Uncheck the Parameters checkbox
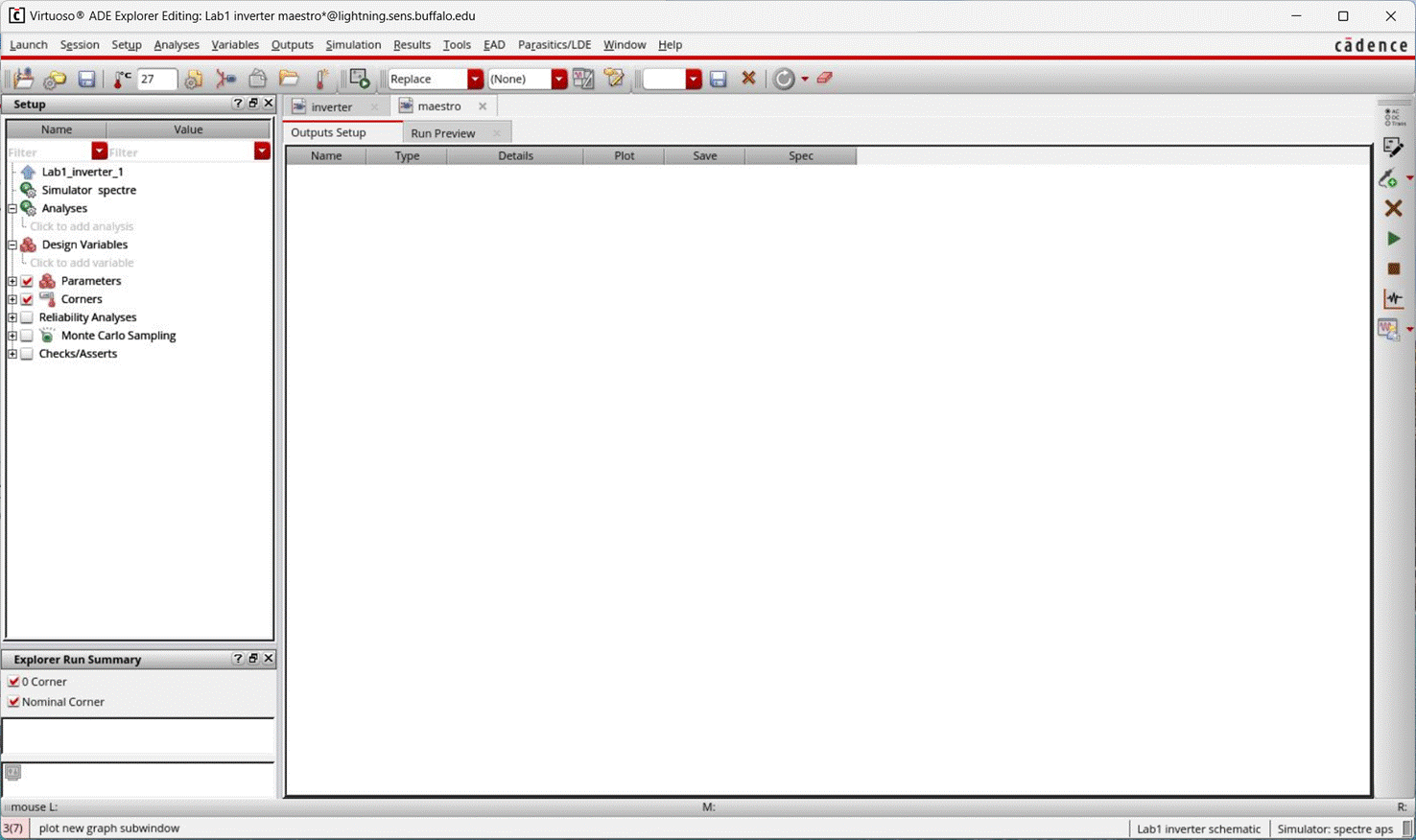Screen dimensions: 1416x840 (x=26, y=281)
